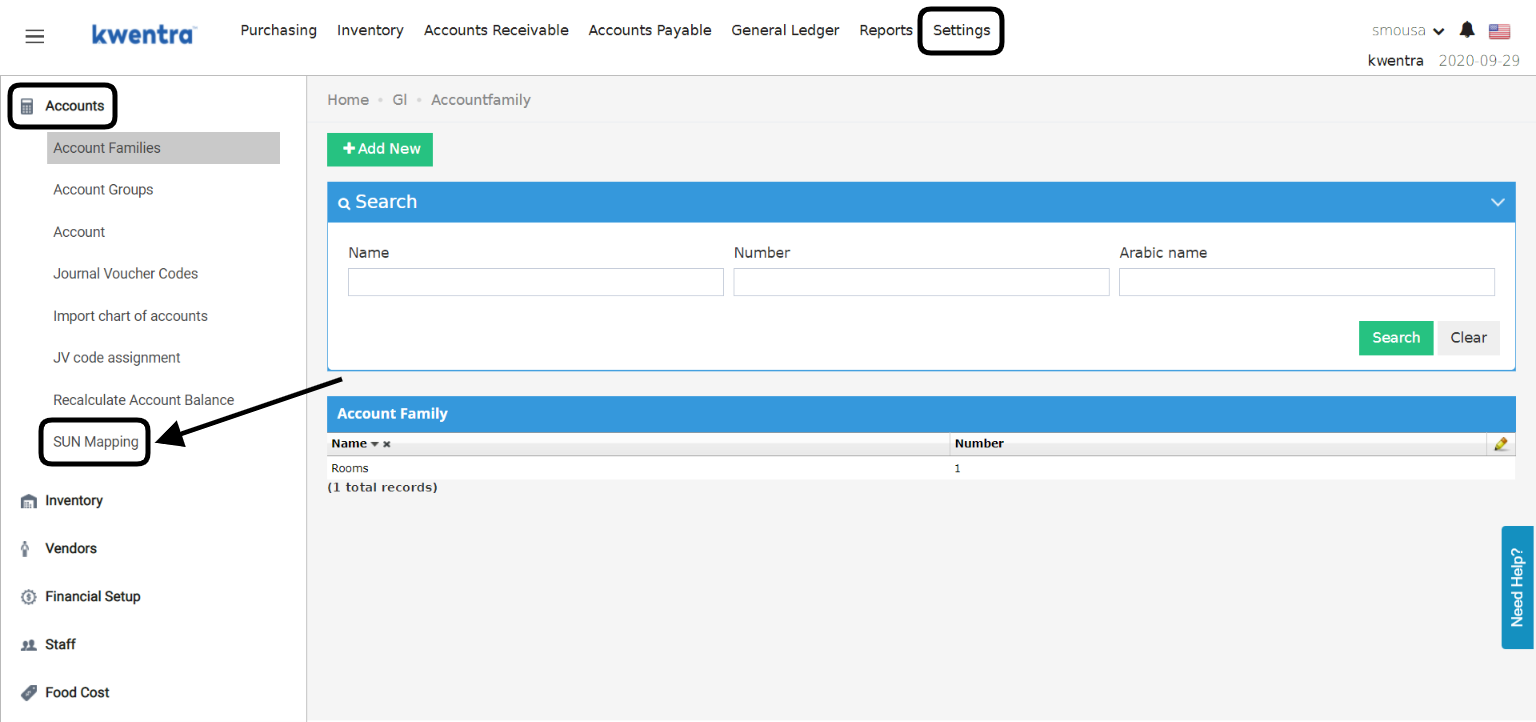Expand the Staff sidebar section
Image resolution: width=1536 pixels, height=722 pixels.
(x=60, y=645)
